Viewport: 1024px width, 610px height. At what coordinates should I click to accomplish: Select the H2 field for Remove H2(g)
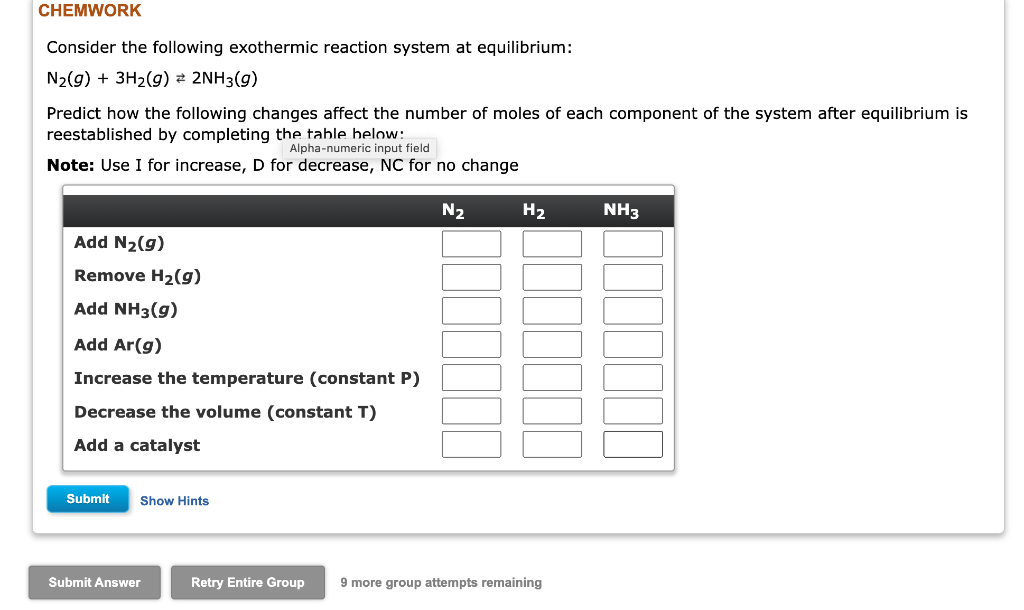tap(552, 277)
